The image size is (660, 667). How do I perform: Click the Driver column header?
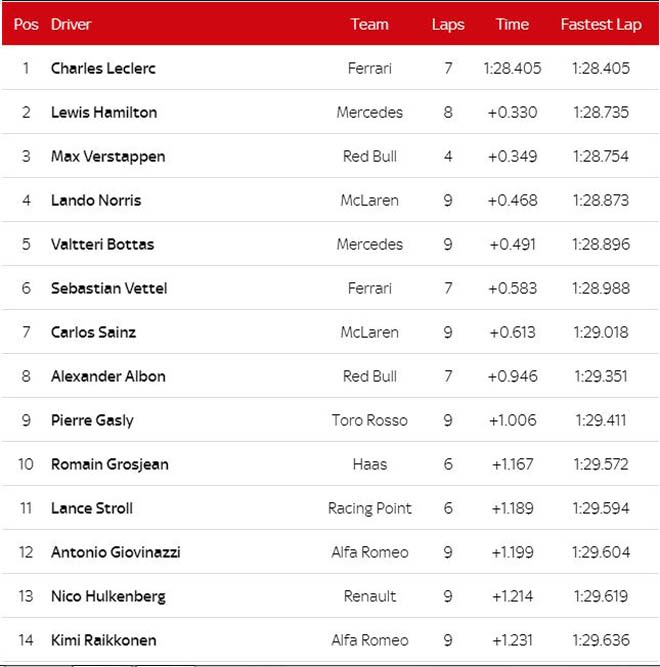click(x=72, y=24)
